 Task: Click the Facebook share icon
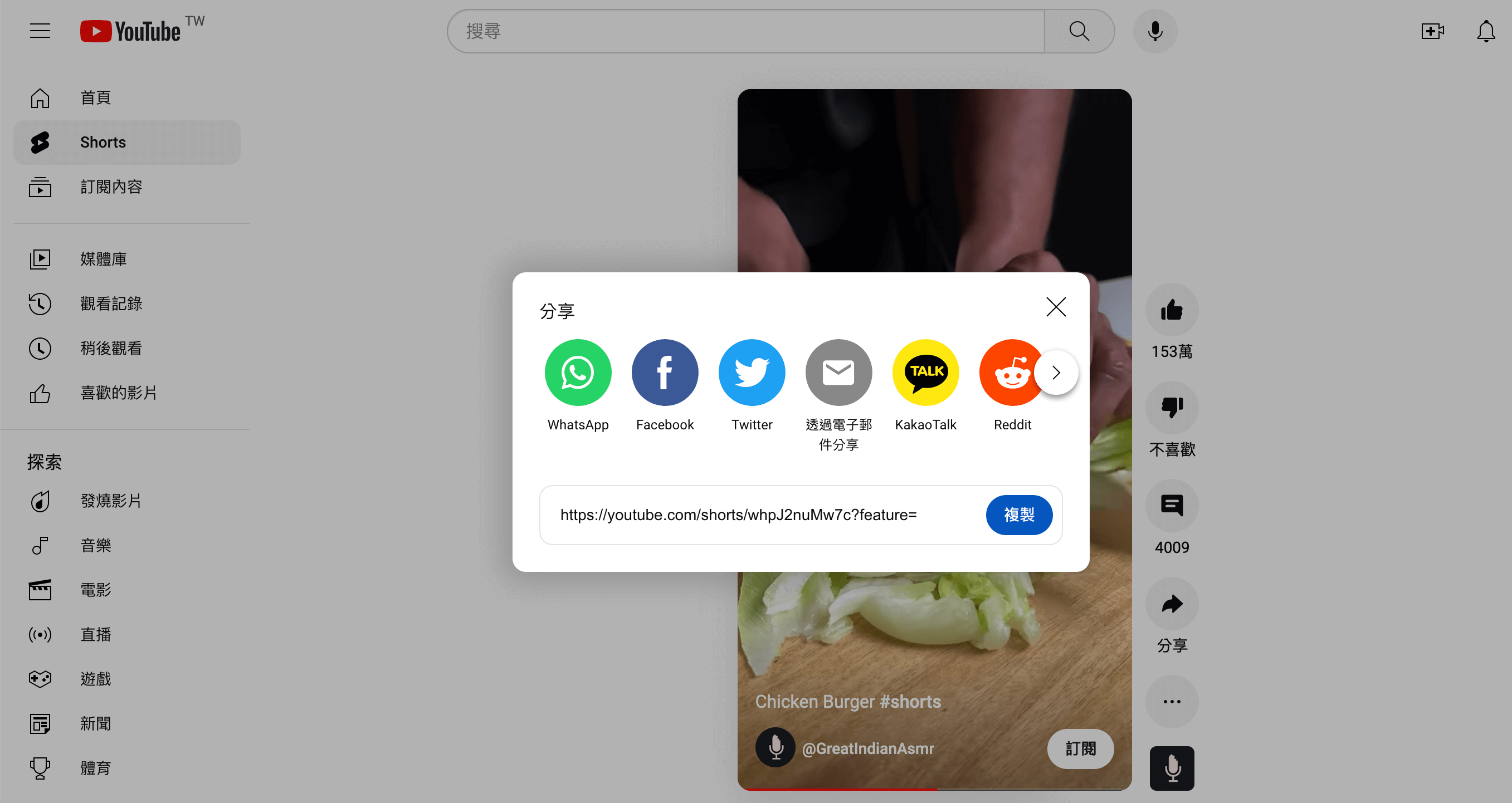(665, 372)
